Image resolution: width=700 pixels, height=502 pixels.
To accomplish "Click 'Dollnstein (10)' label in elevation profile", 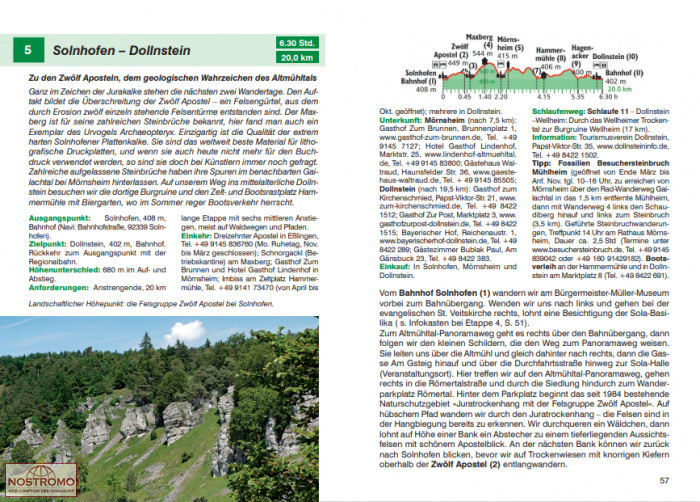I will (615, 57).
